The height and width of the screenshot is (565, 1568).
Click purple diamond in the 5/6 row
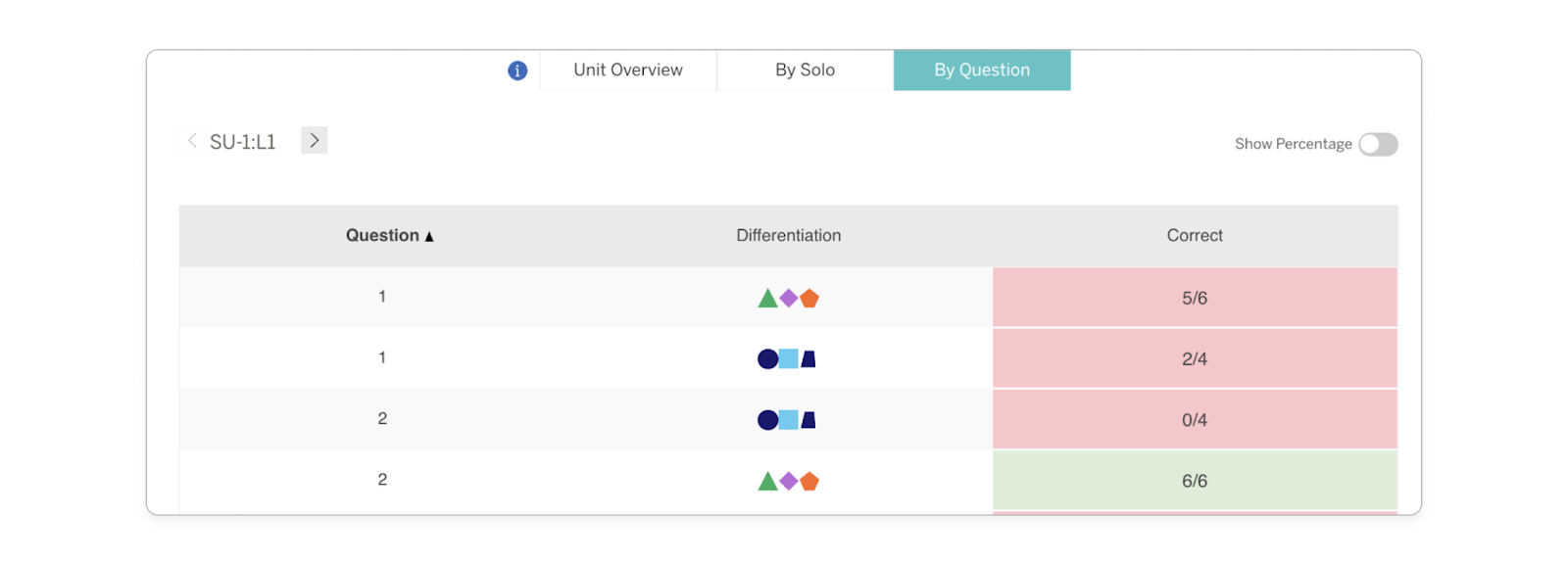point(788,298)
